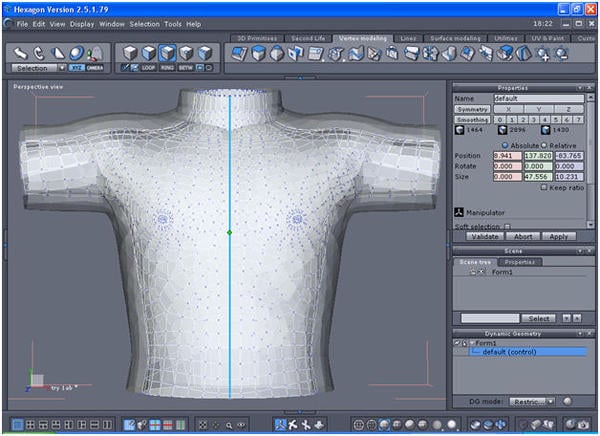Click the RING selection tool
The image size is (600, 436).
167,68
